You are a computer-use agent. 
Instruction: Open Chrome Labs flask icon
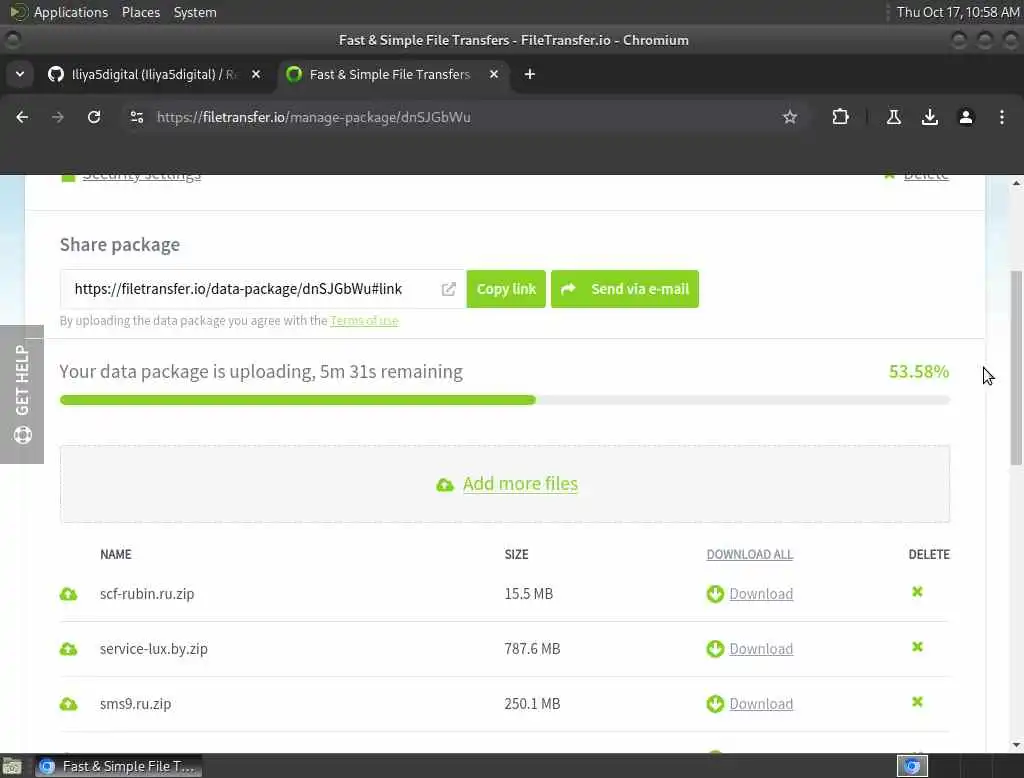[x=894, y=117]
